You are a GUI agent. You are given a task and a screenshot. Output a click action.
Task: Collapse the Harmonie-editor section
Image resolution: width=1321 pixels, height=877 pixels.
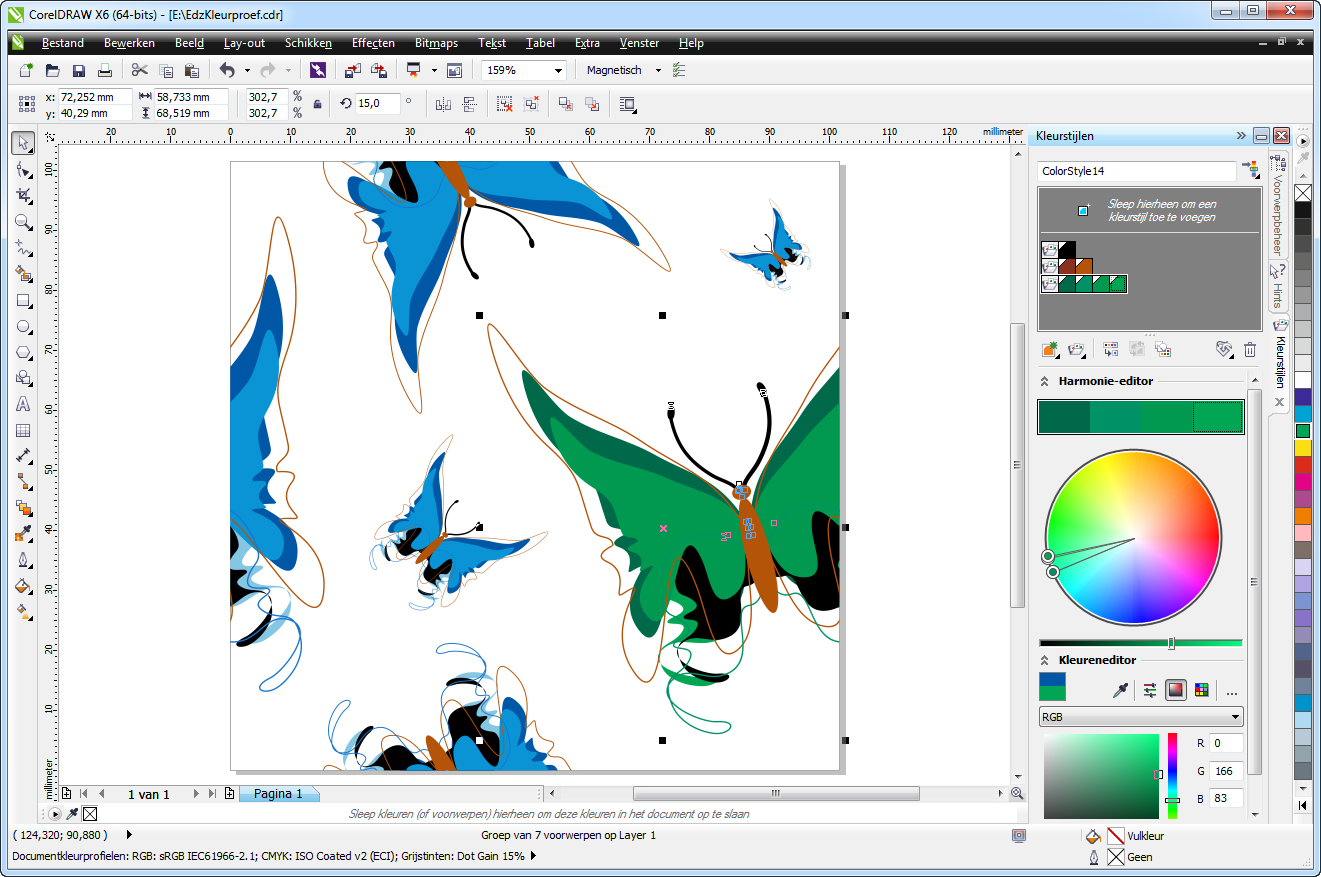pyautogui.click(x=1047, y=380)
